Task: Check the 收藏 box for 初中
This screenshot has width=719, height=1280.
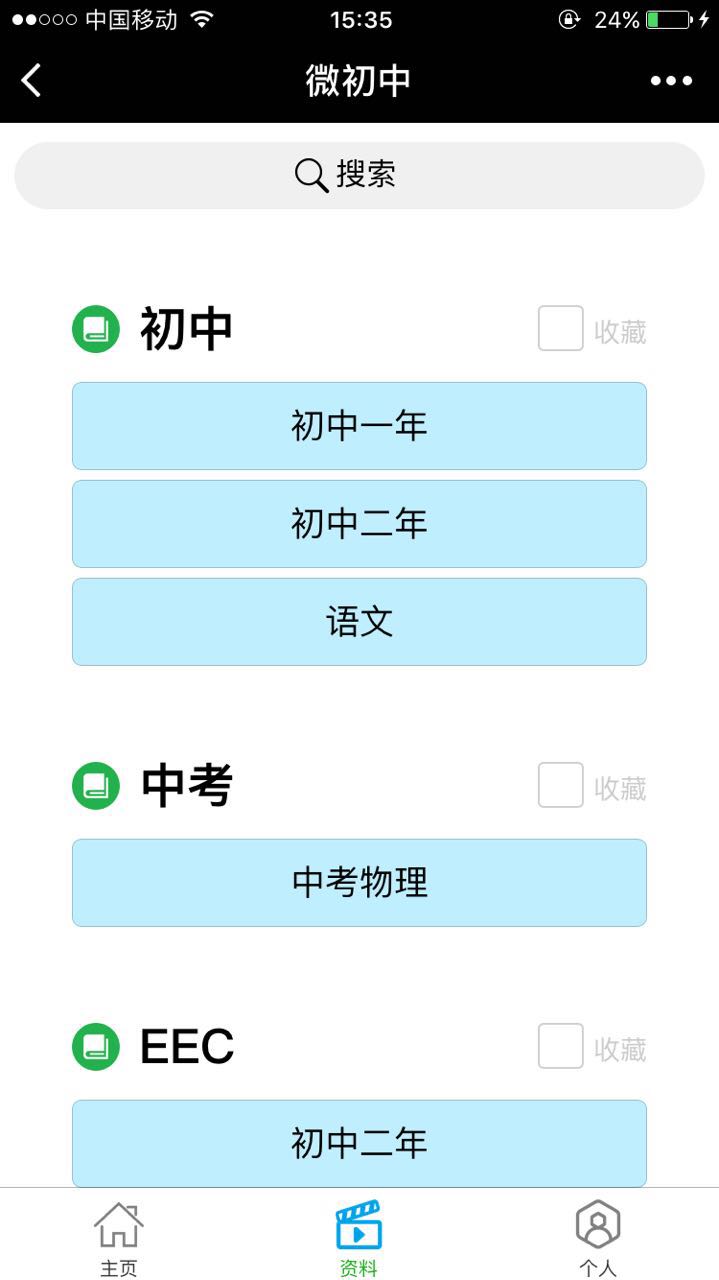Action: pyautogui.click(x=561, y=329)
